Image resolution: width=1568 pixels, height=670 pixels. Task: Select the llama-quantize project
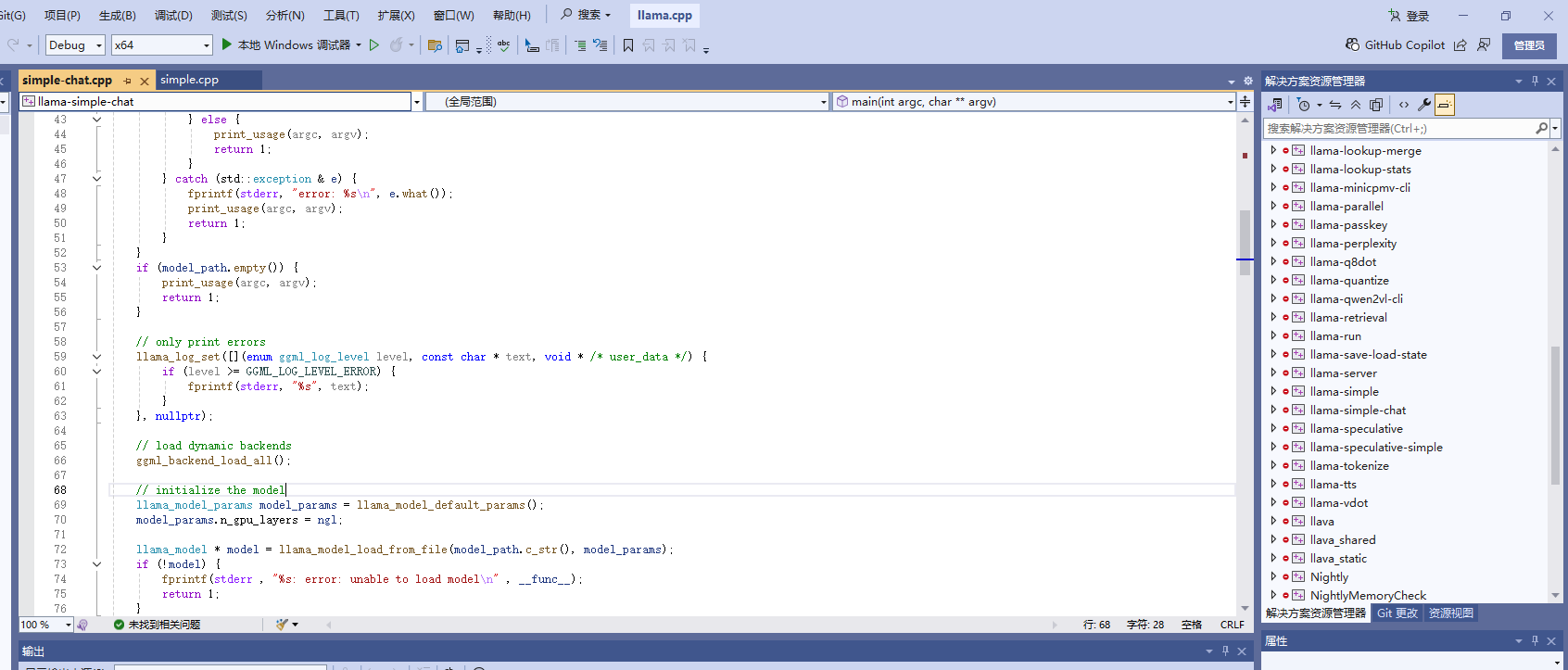tap(1349, 280)
